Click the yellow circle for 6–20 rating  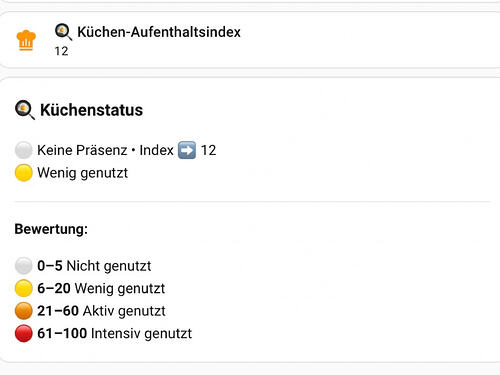coord(24,288)
